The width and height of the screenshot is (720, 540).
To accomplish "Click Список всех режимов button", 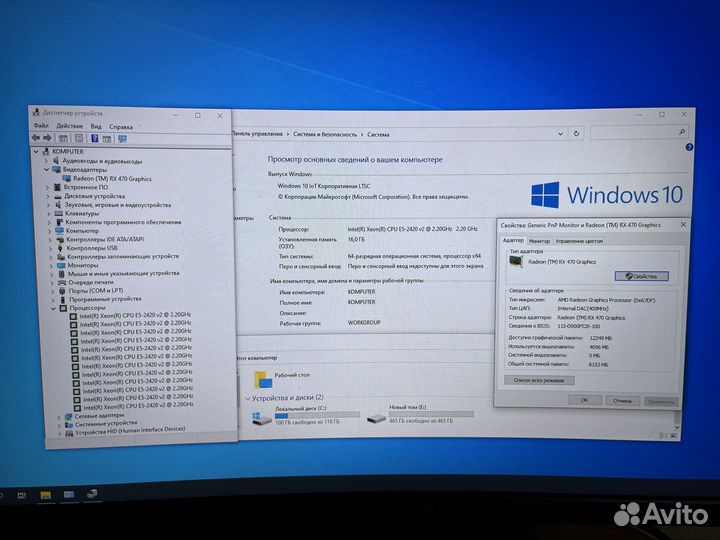I will (x=539, y=380).
